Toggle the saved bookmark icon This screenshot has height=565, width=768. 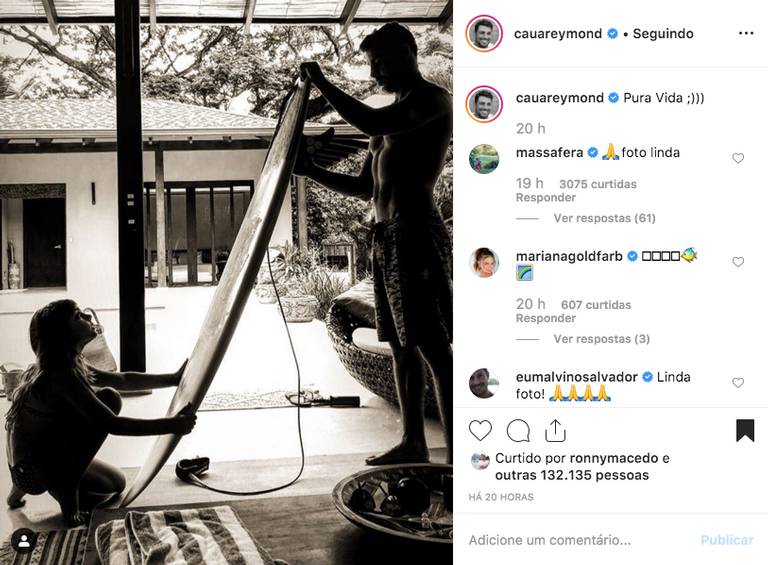pos(744,430)
